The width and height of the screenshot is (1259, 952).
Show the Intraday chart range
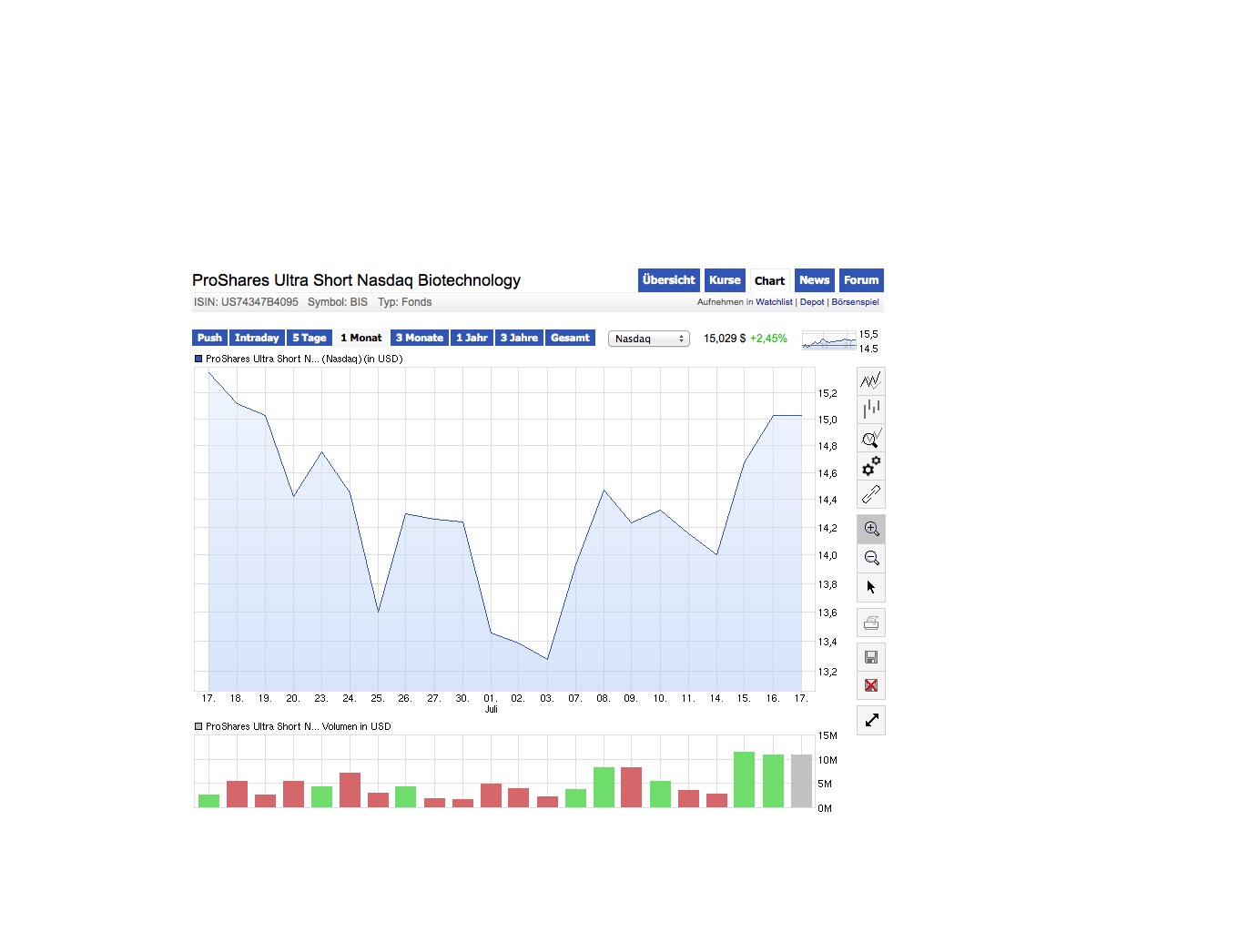pos(257,338)
